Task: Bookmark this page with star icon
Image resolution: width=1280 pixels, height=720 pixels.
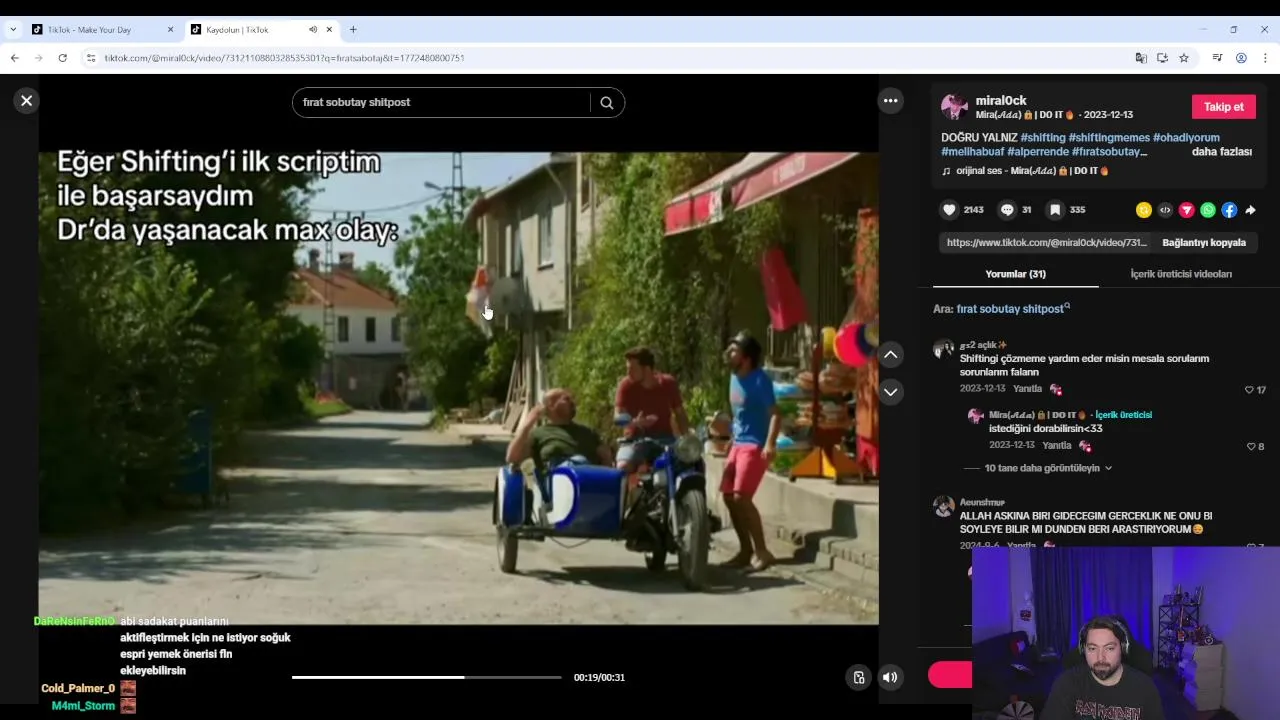Action: click(x=1184, y=58)
